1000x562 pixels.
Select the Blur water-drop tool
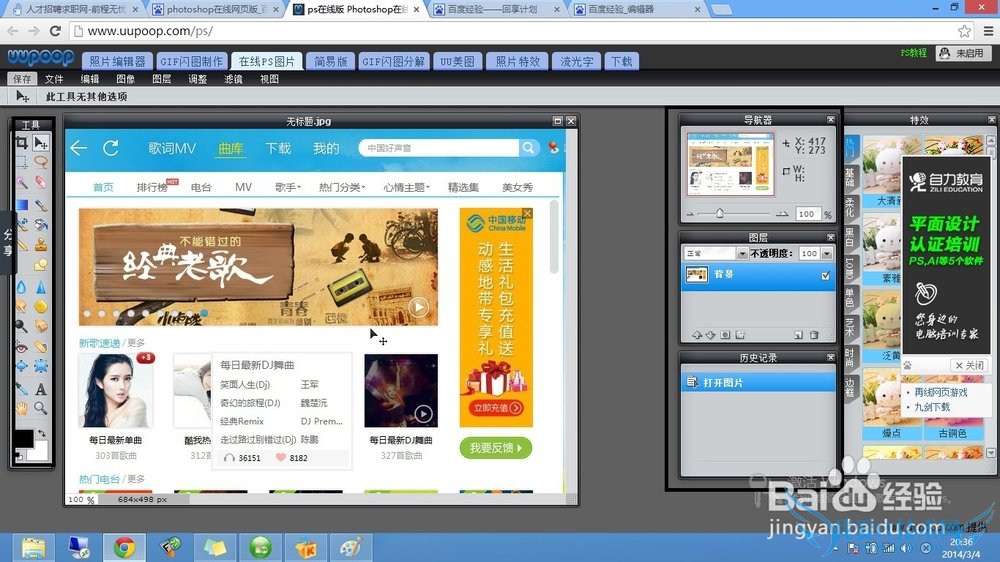21,288
